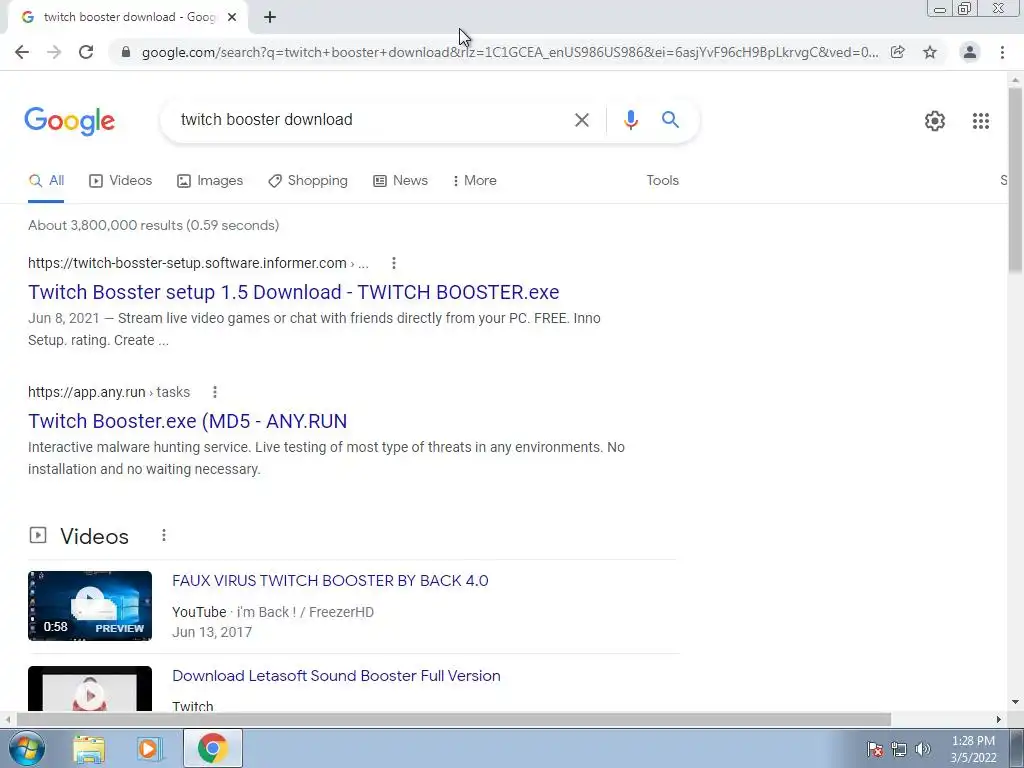Go back using the browser back arrow

pos(22,52)
